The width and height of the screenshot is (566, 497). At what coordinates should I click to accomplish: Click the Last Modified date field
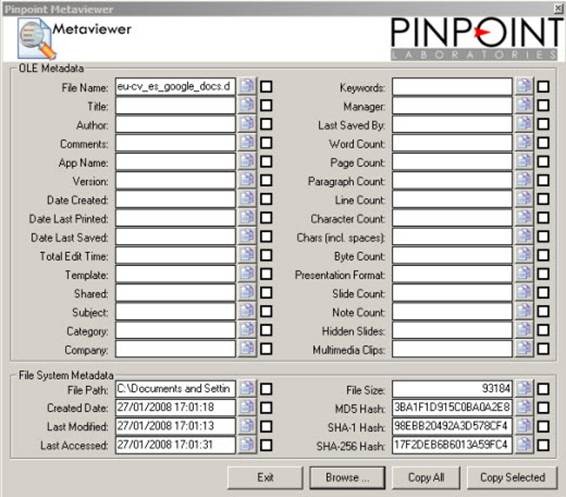point(175,427)
